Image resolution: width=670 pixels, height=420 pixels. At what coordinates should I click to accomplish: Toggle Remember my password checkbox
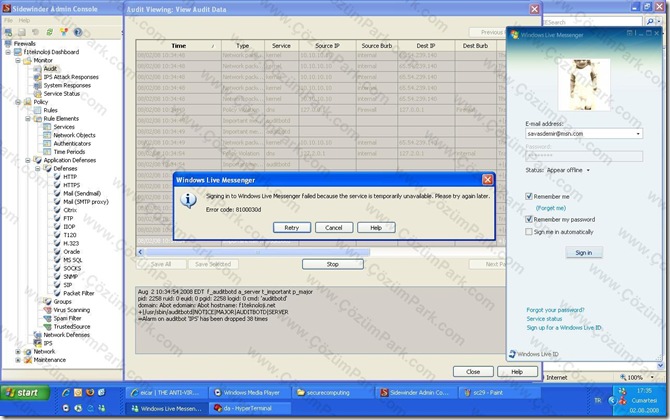529,219
